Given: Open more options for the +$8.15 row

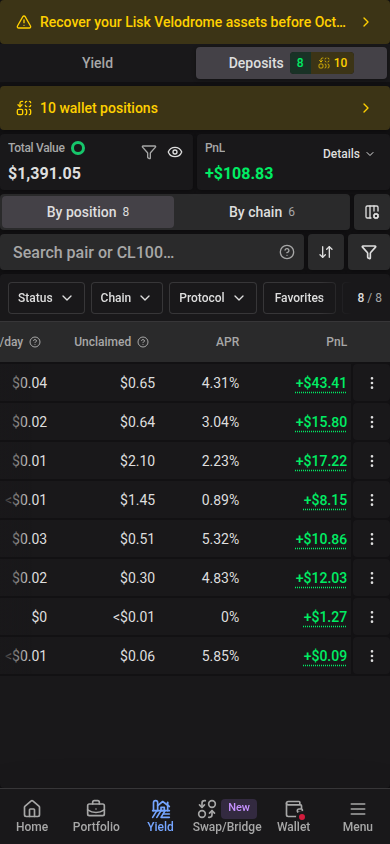Looking at the screenshot, I should click(x=371, y=500).
